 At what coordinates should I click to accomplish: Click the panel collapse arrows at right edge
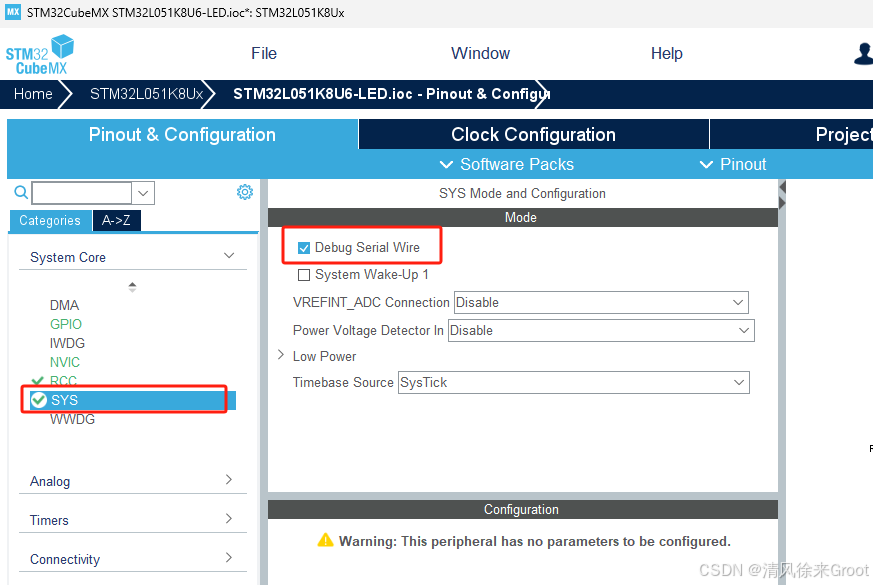(x=782, y=195)
